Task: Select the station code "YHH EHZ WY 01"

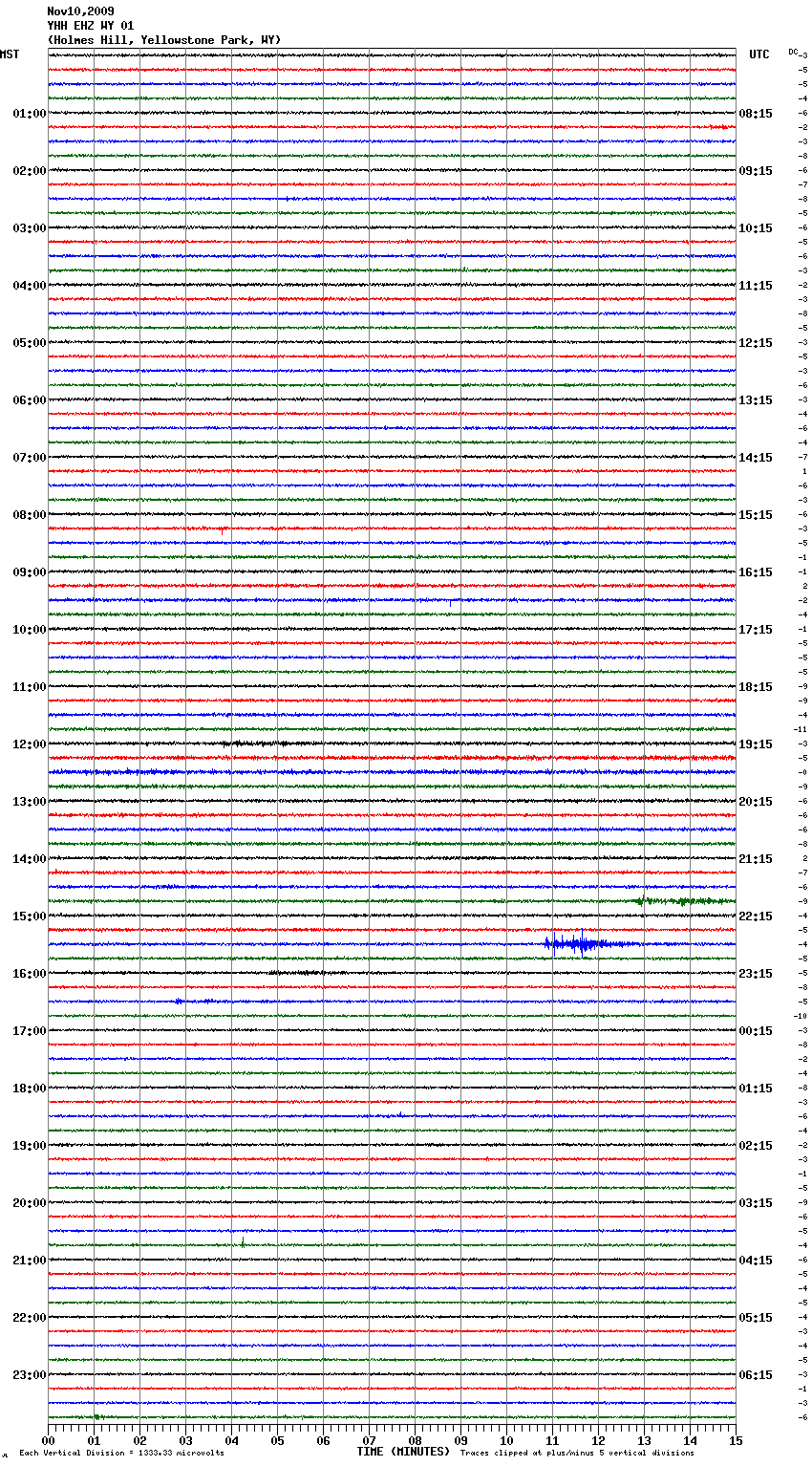Action: point(91,26)
